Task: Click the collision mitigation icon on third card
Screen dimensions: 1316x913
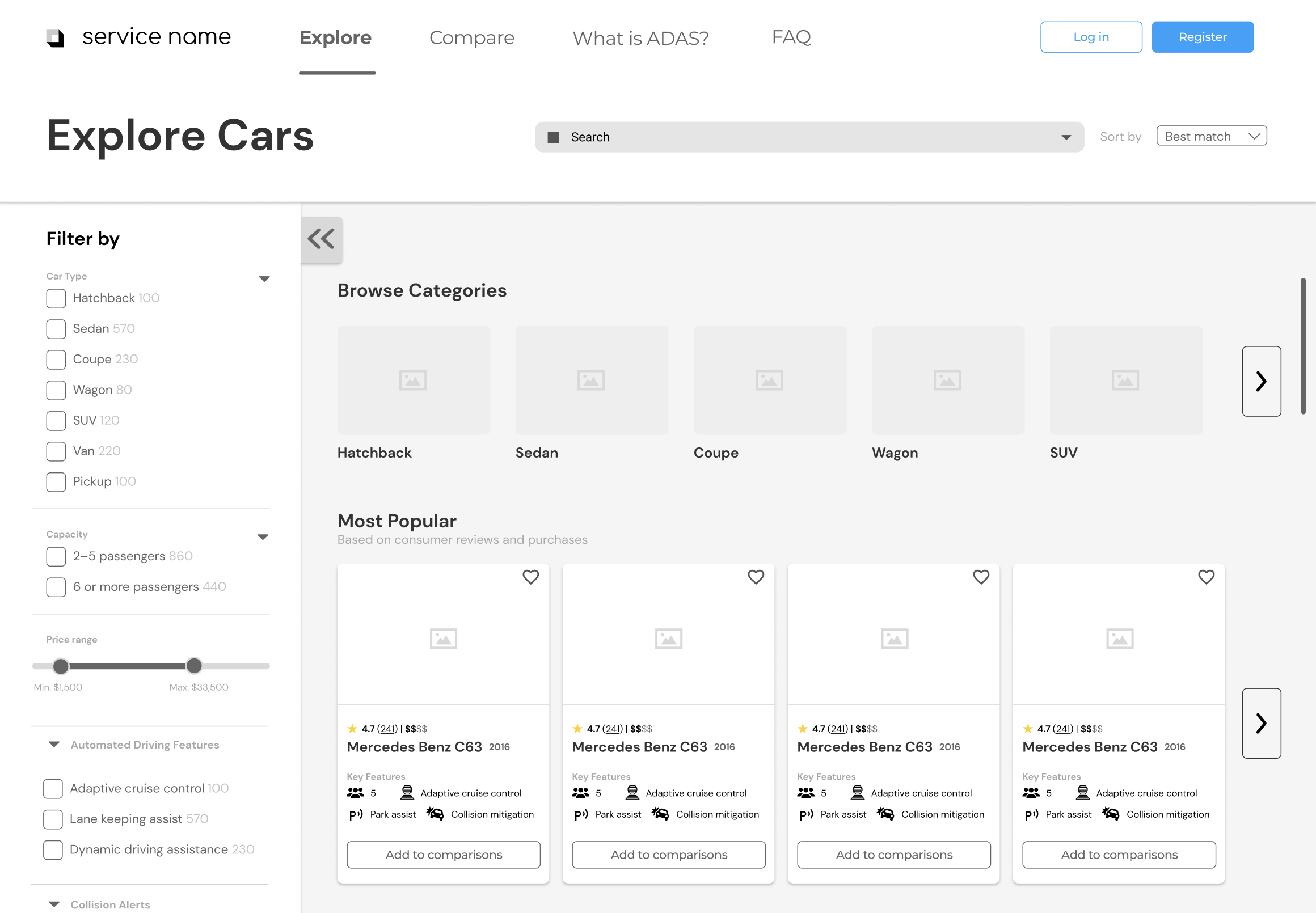Action: [885, 813]
